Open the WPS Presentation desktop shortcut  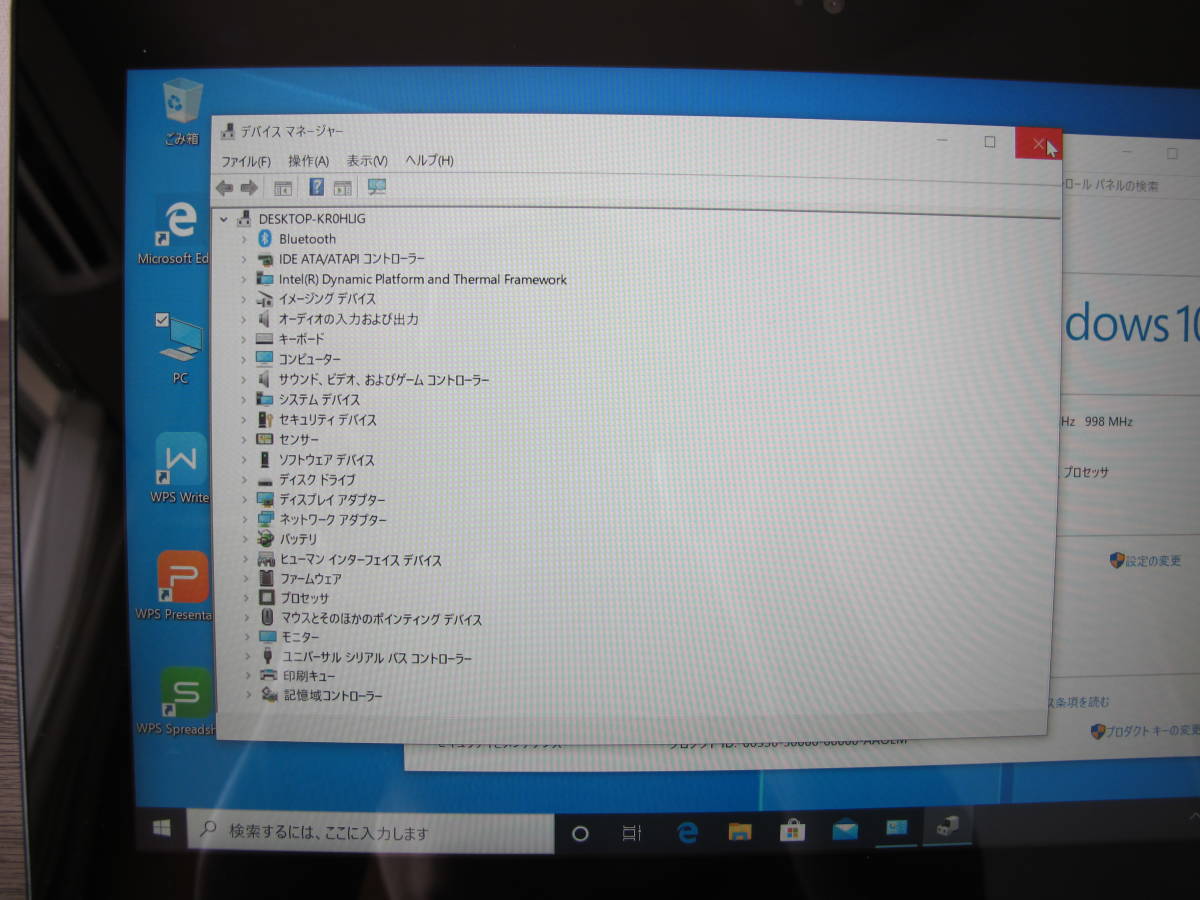[x=179, y=586]
